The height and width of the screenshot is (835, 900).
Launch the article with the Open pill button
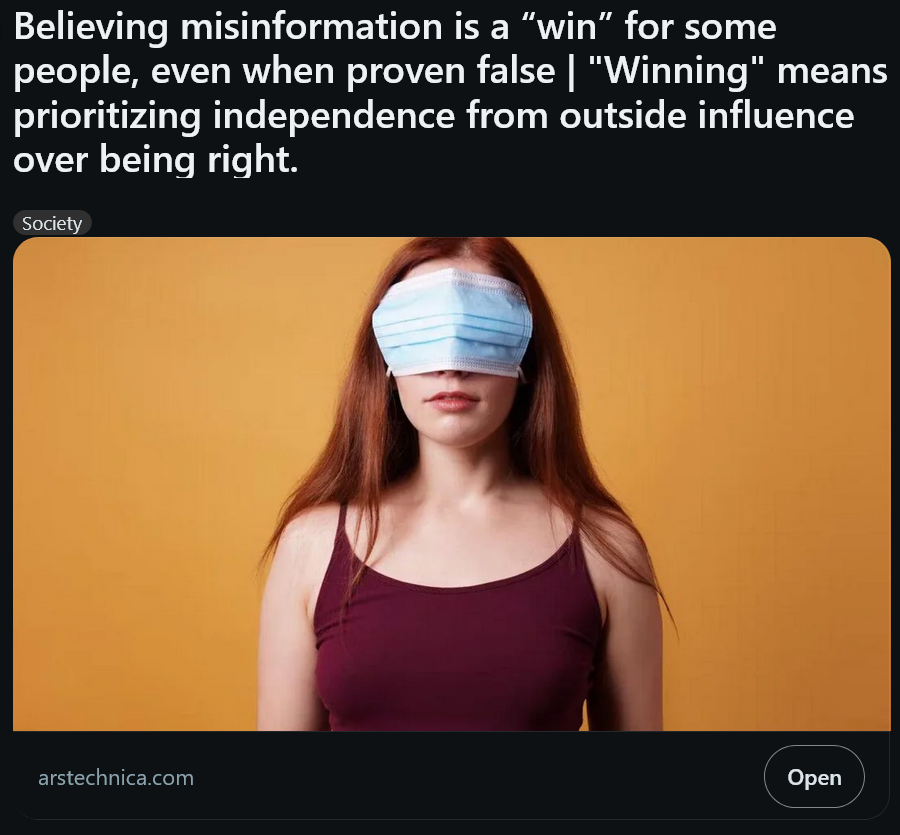813,776
